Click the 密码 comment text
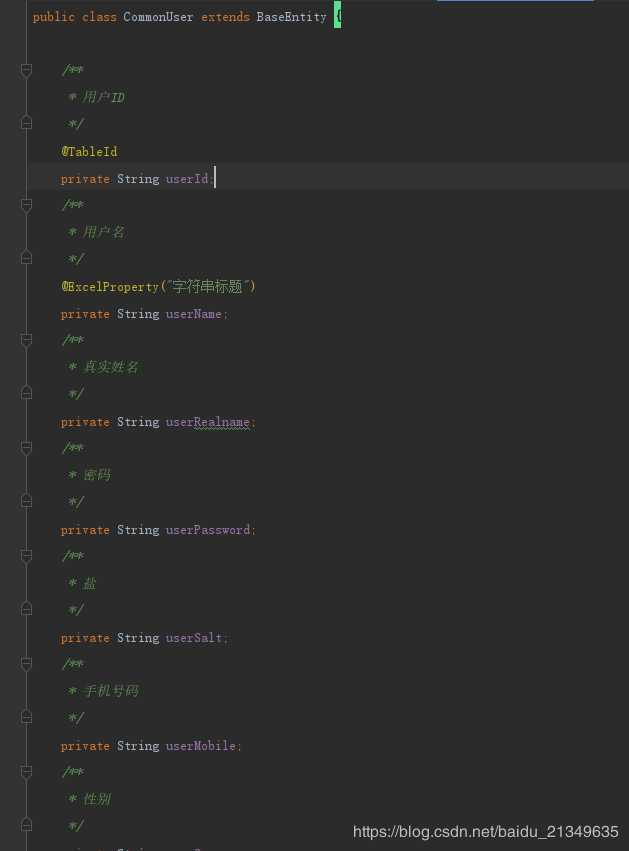This screenshot has width=629, height=851. click(x=97, y=475)
